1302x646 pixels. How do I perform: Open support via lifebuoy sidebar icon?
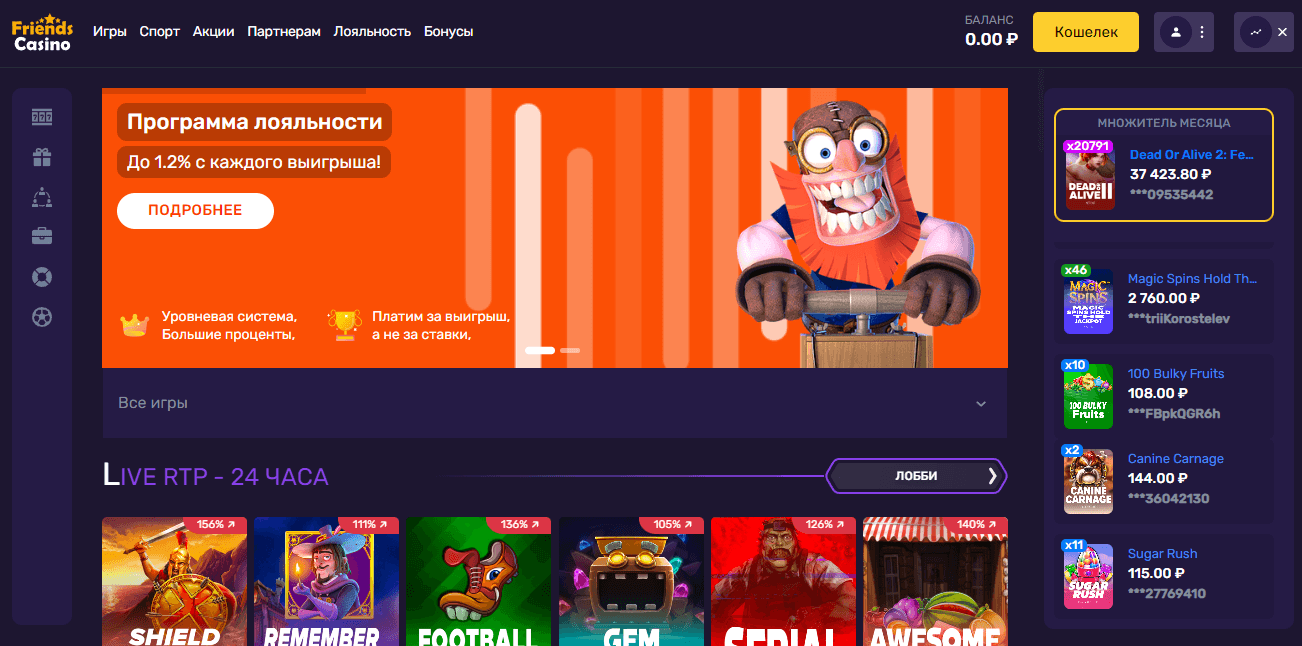click(42, 277)
